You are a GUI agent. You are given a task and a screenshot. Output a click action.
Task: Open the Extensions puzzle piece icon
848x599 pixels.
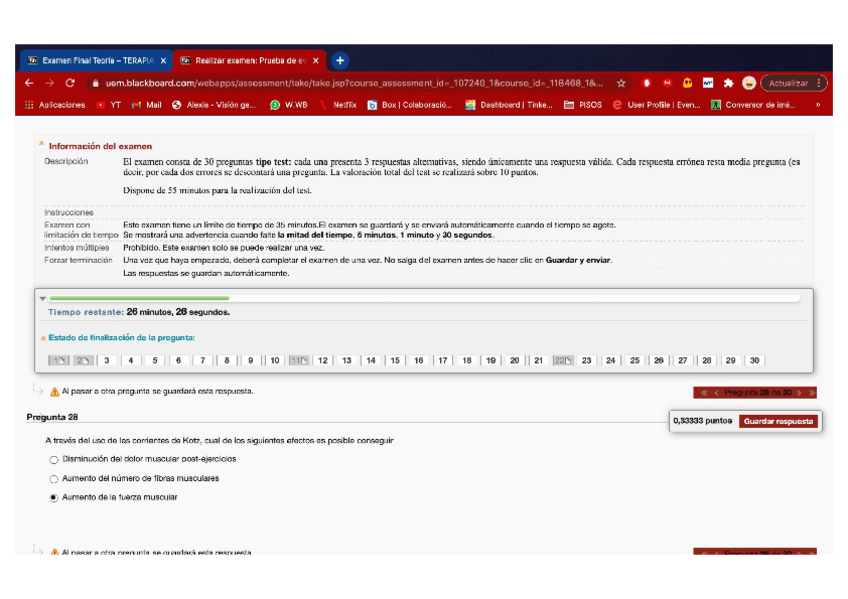click(x=728, y=83)
